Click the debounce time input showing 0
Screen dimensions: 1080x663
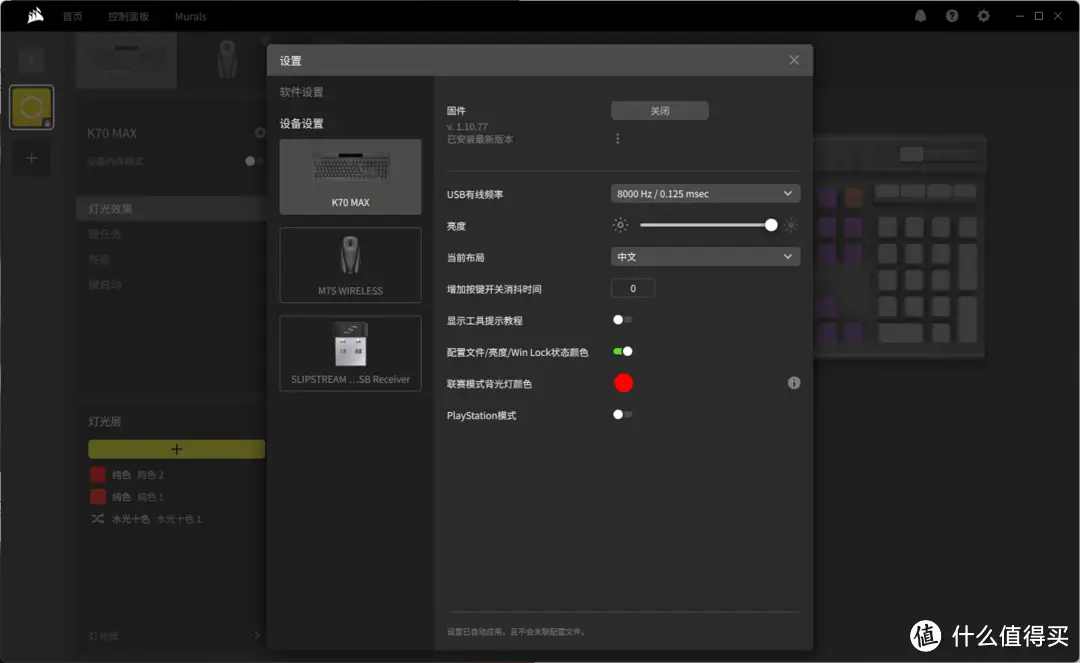pos(633,288)
